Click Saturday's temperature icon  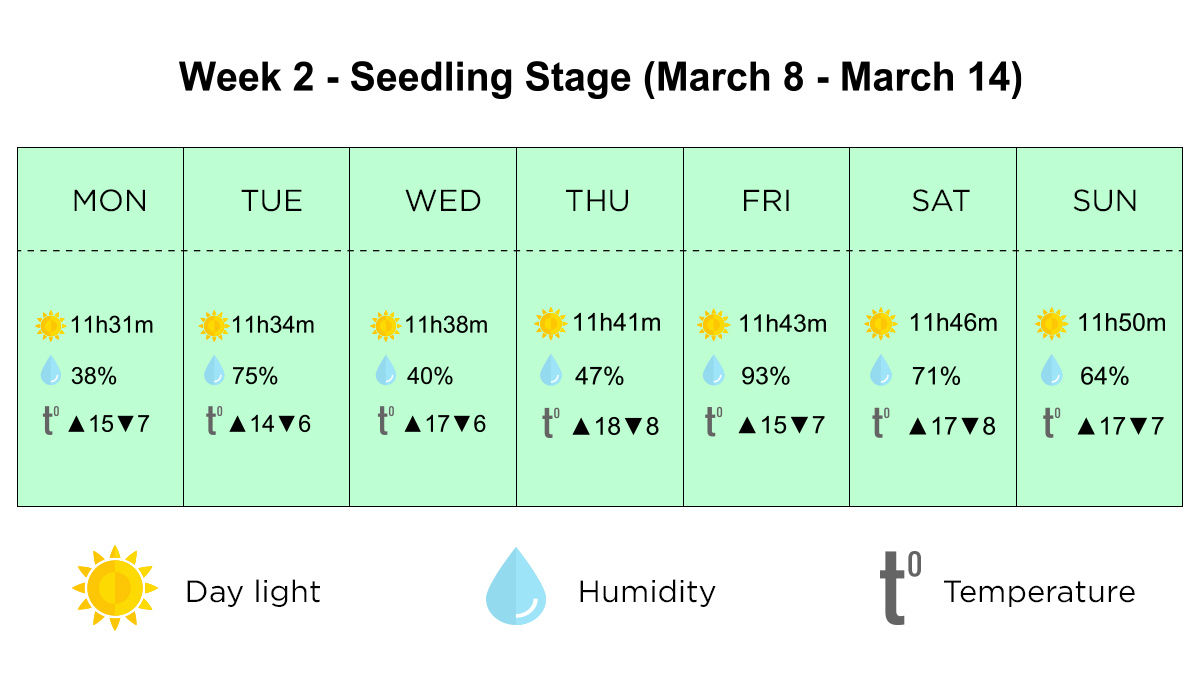coord(881,422)
